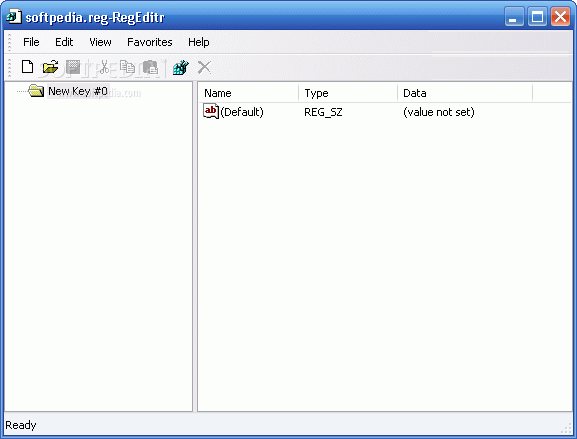
Task: Click the REG_SZ type cell
Action: [x=323, y=112]
